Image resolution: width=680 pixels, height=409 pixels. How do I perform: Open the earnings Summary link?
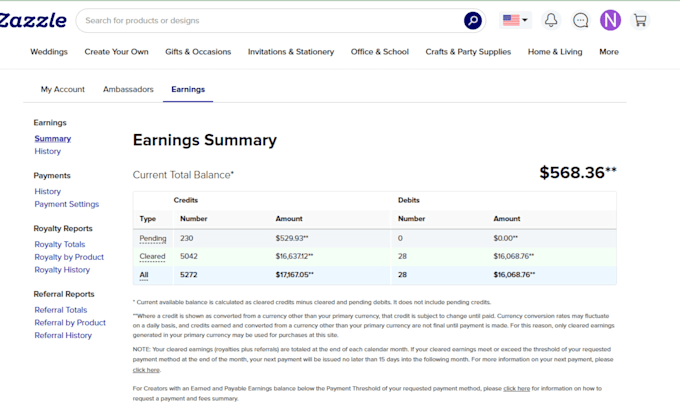pos(52,138)
